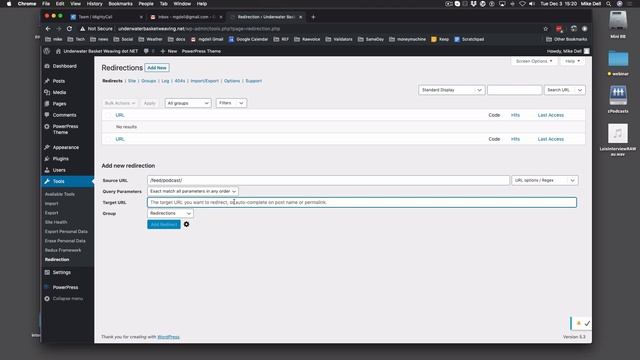The width and height of the screenshot is (640, 360).
Task: Click the volume icon in menu bar
Action: [532, 4]
